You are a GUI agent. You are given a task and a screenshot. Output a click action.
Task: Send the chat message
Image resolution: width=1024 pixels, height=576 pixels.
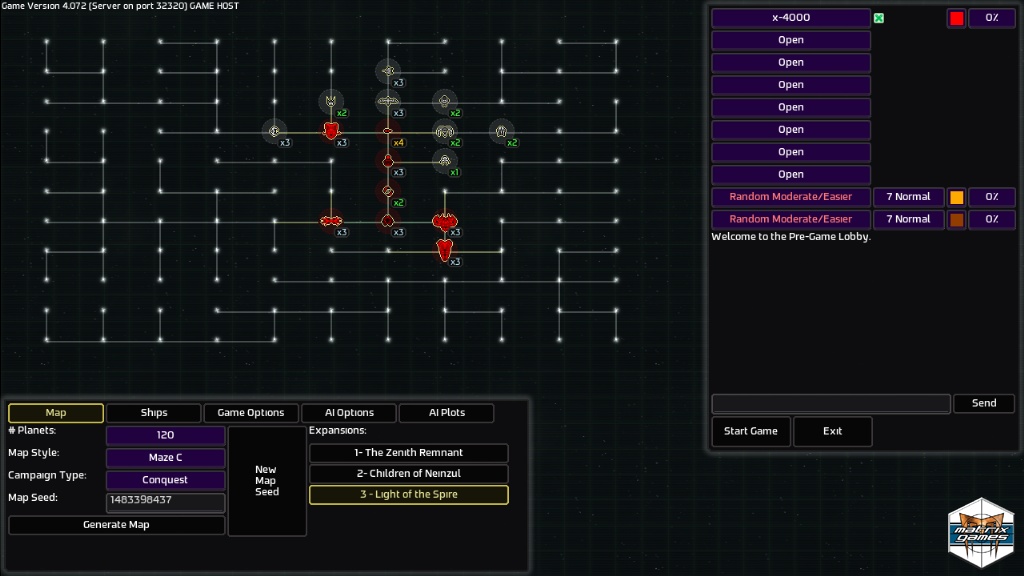pos(984,404)
